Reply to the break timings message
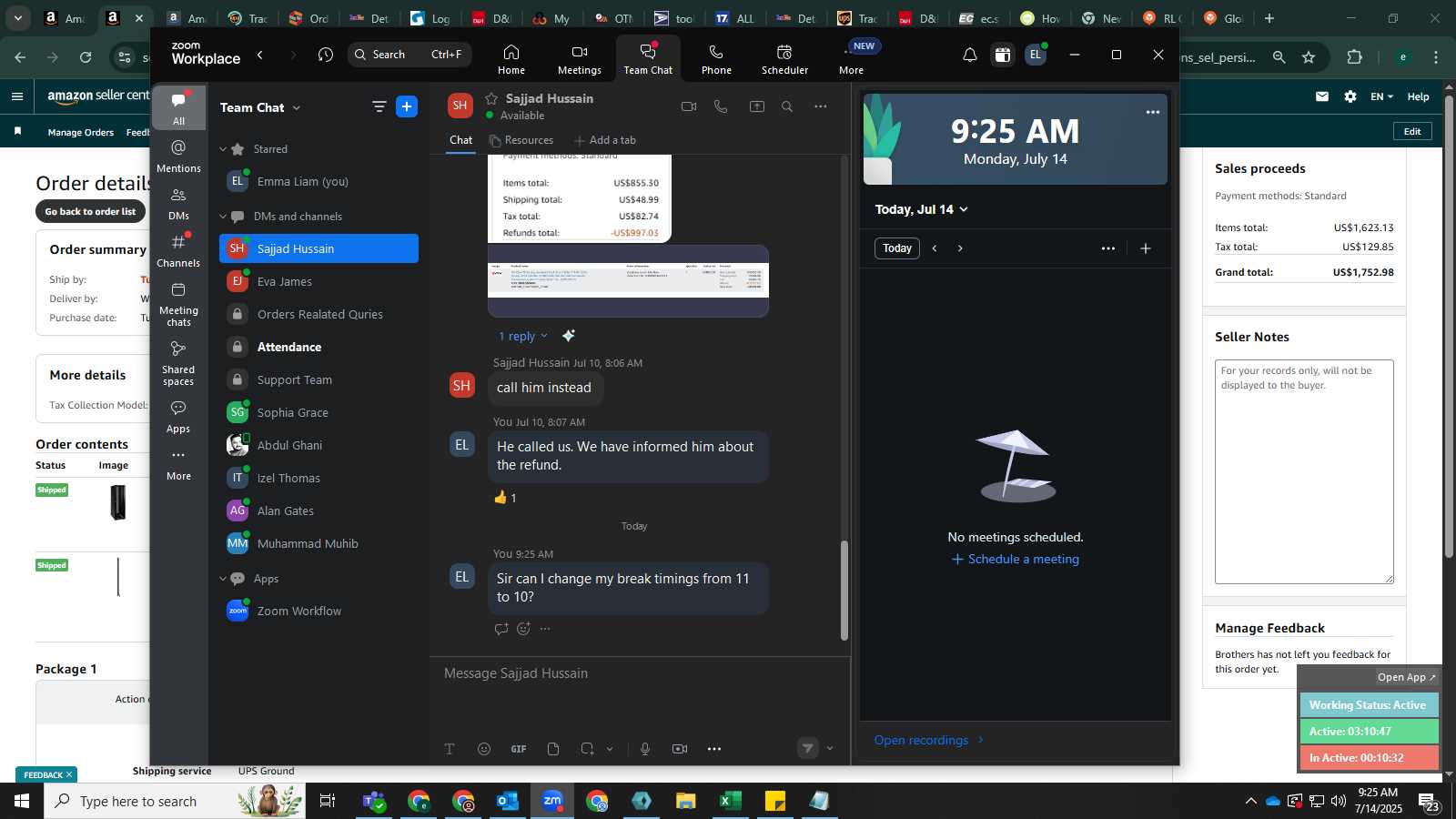Viewport: 1456px width, 819px height. 501,629
